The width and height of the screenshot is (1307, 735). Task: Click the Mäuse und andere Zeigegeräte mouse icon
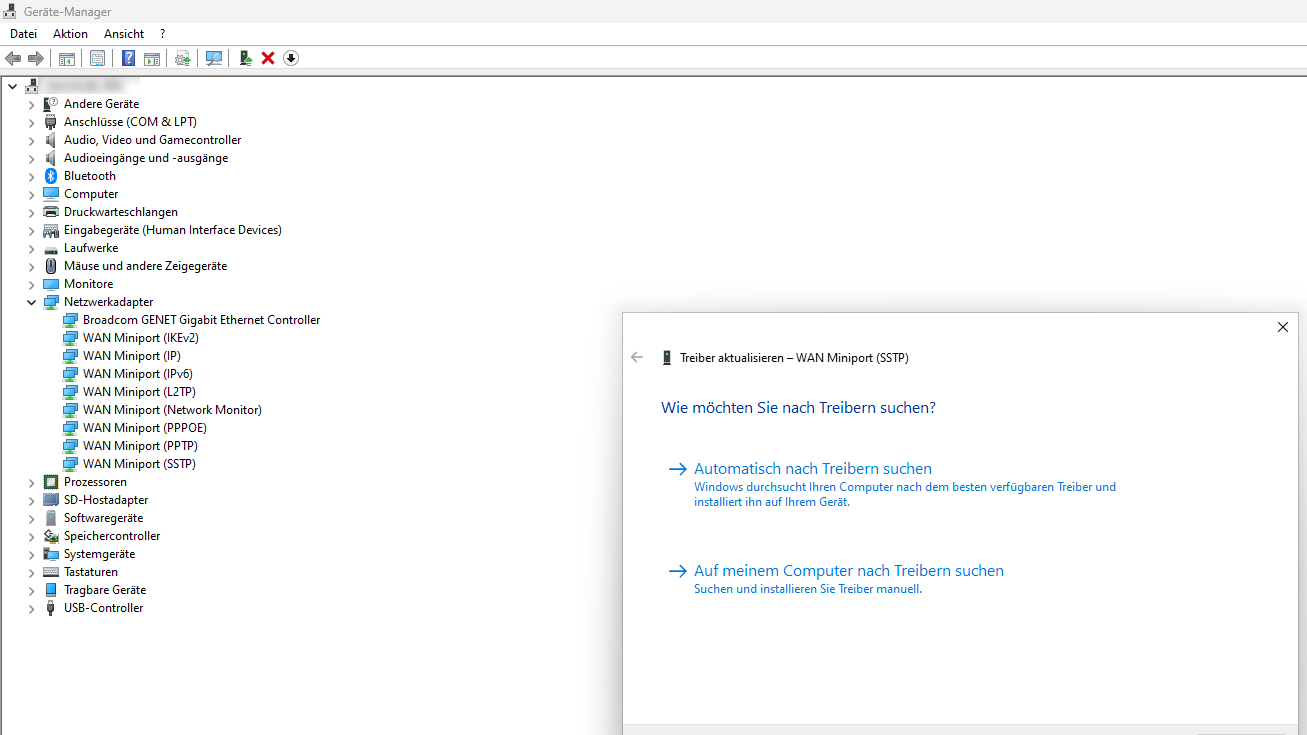pyautogui.click(x=51, y=266)
